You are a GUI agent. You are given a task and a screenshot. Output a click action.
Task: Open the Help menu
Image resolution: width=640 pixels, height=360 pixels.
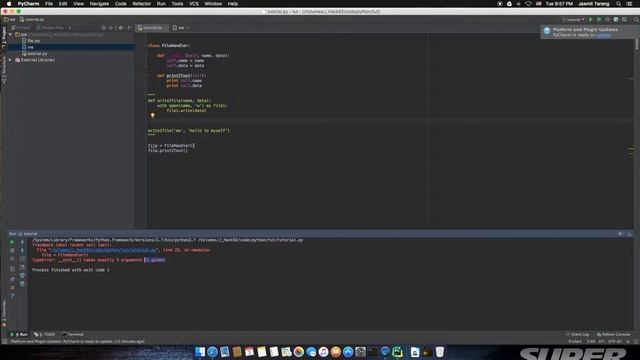(x=233, y=4)
